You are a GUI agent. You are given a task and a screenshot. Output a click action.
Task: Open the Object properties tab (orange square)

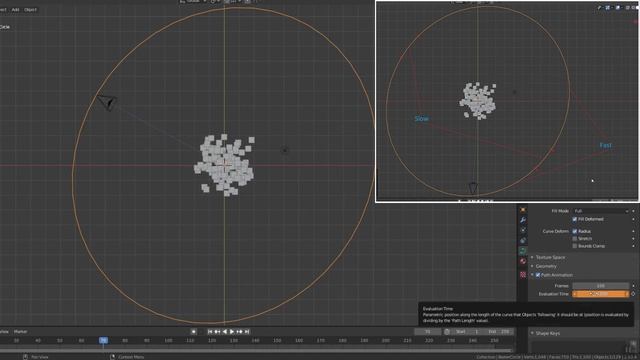point(523,210)
